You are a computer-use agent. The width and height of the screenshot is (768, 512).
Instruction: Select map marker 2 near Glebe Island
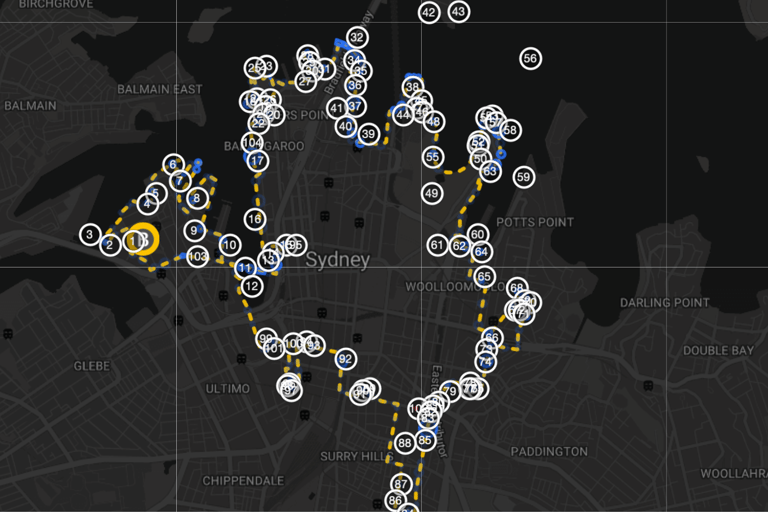click(x=110, y=245)
